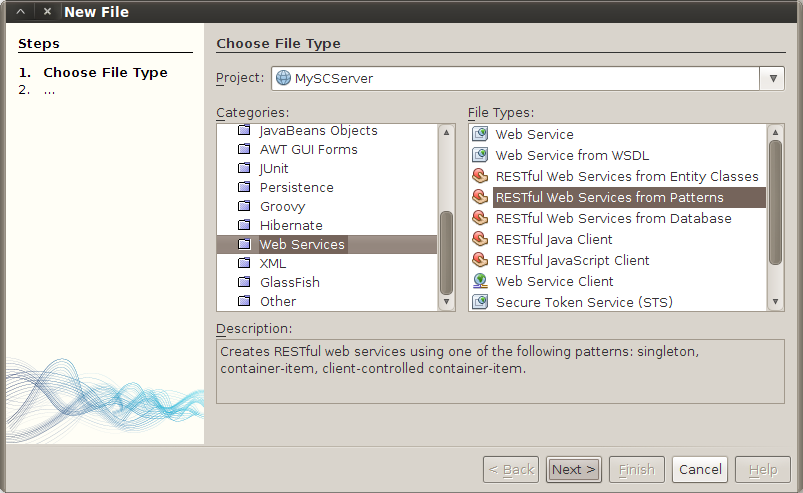Pick the JavaBeans Objects category
This screenshot has width=803, height=493.
tap(318, 130)
